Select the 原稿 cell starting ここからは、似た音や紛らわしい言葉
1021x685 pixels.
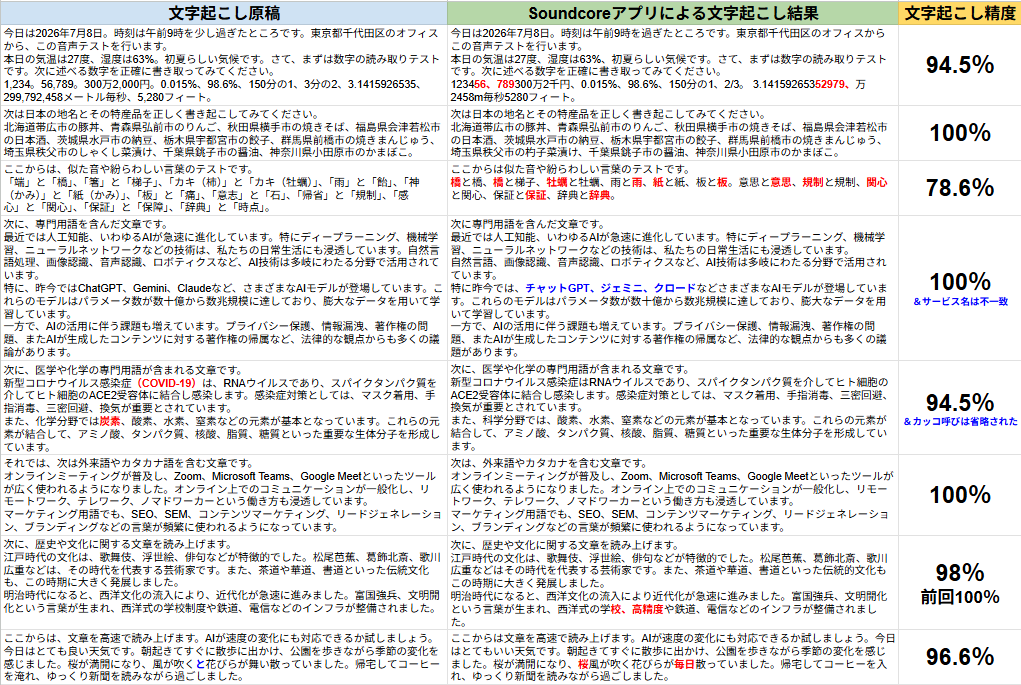pyautogui.click(x=224, y=188)
